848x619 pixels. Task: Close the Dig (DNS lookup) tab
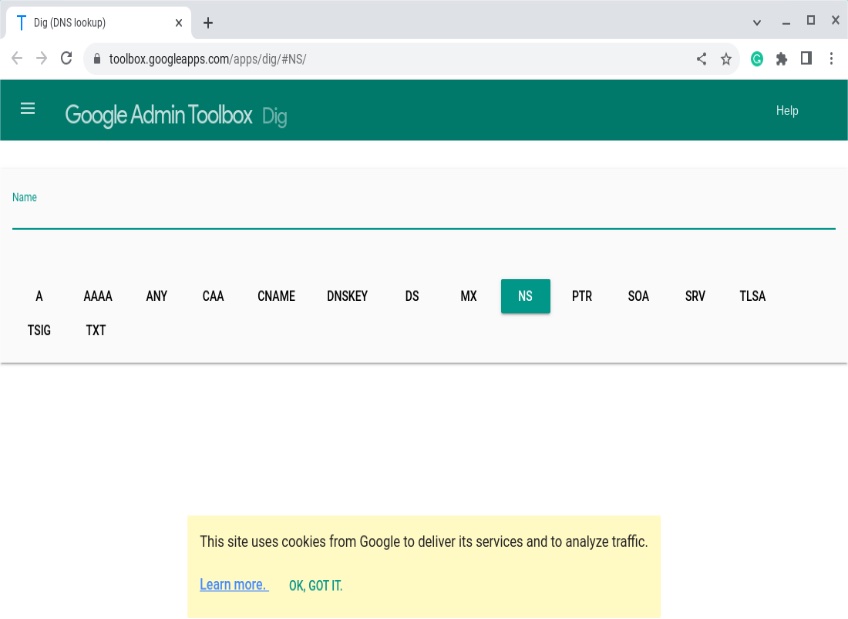[178, 23]
